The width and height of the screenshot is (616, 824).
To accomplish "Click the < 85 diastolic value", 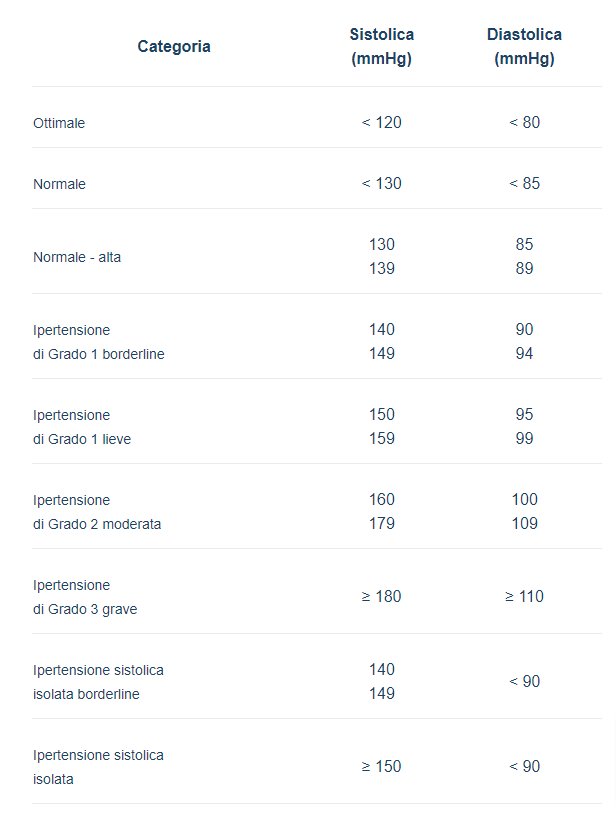I will (x=524, y=183).
